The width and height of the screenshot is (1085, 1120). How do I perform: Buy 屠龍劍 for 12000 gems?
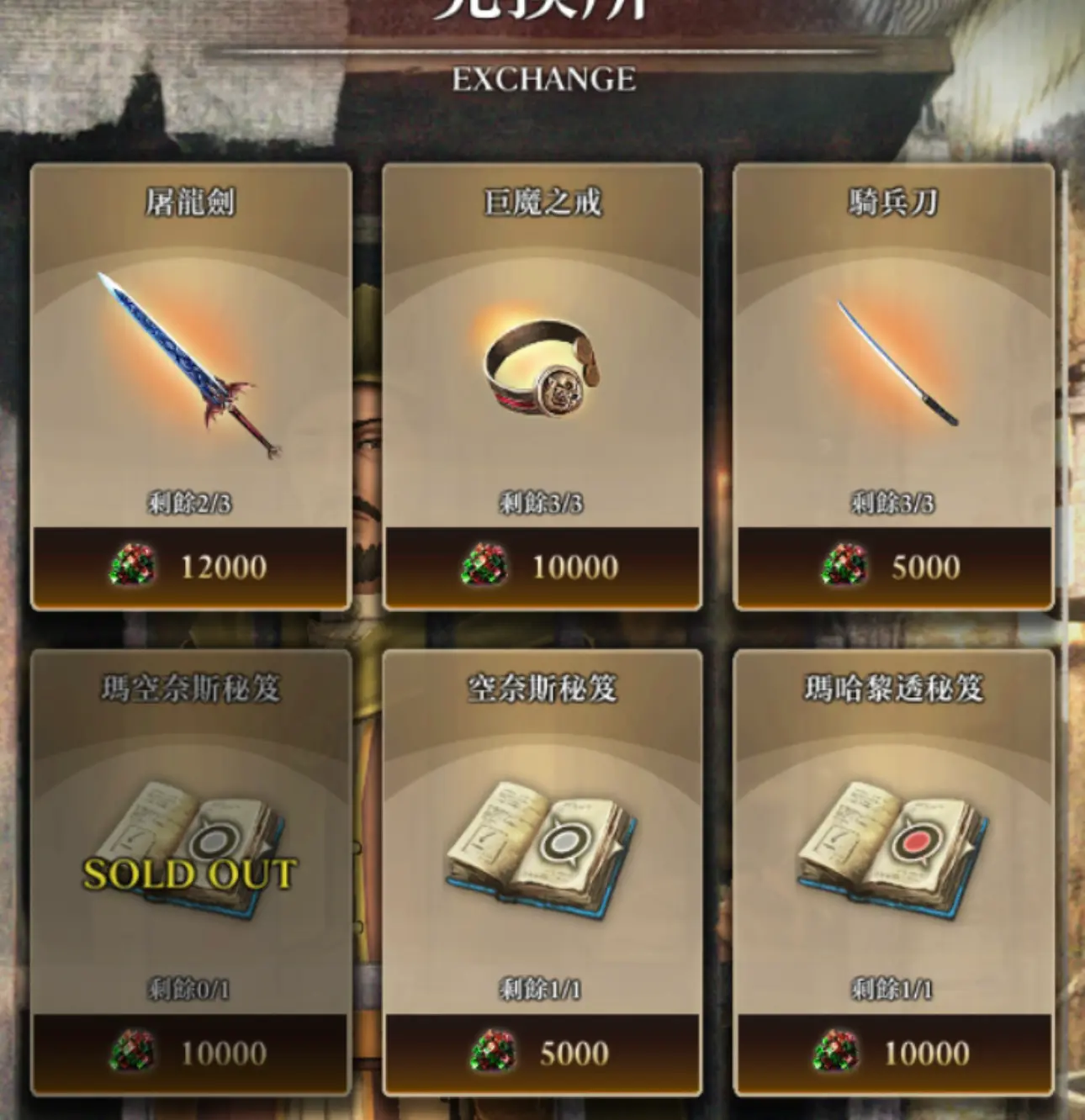(190, 567)
